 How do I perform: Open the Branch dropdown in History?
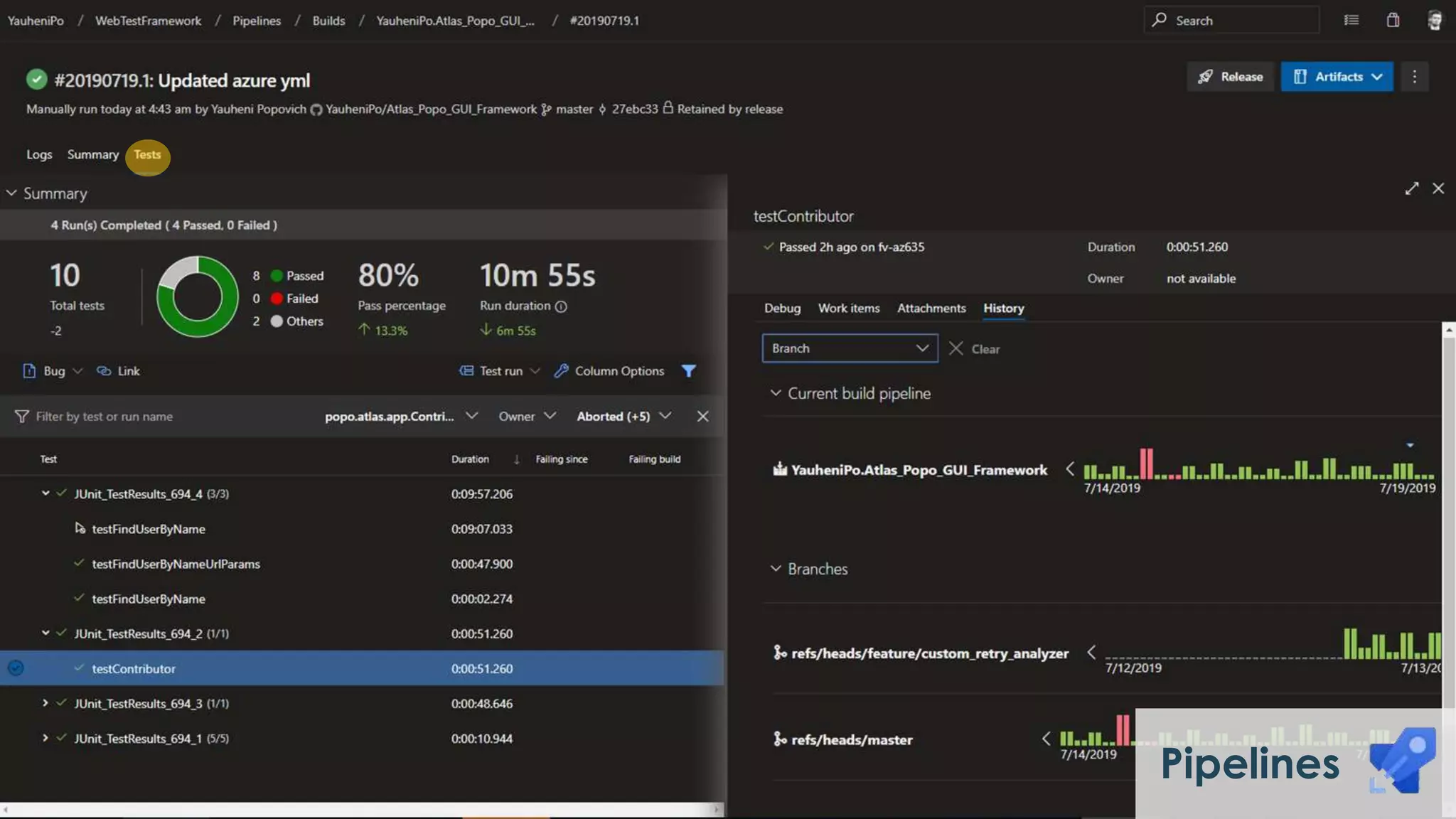point(850,348)
